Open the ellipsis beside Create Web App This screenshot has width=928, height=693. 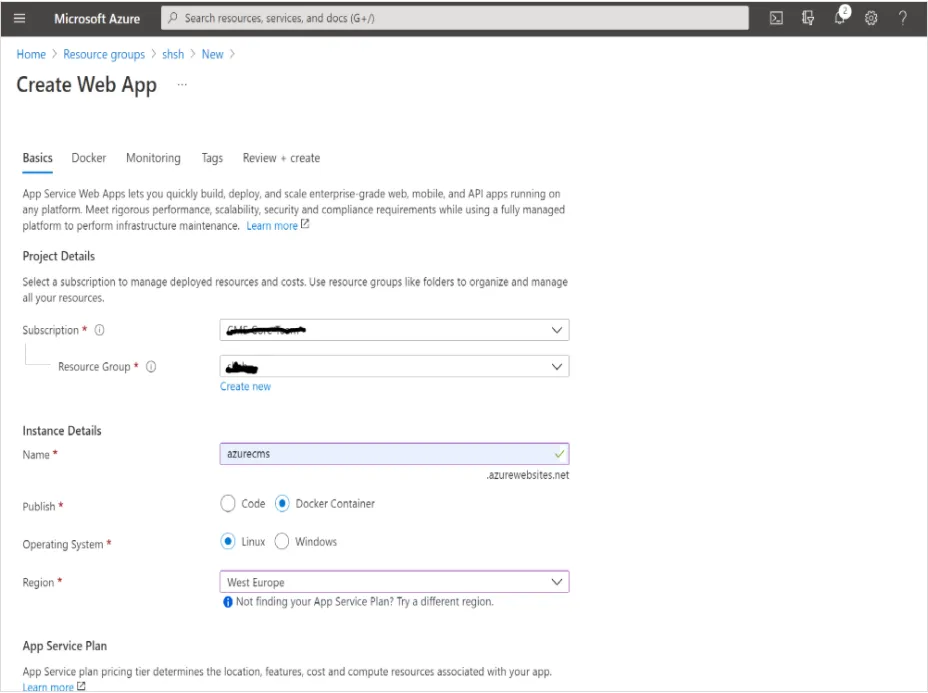coord(182,85)
